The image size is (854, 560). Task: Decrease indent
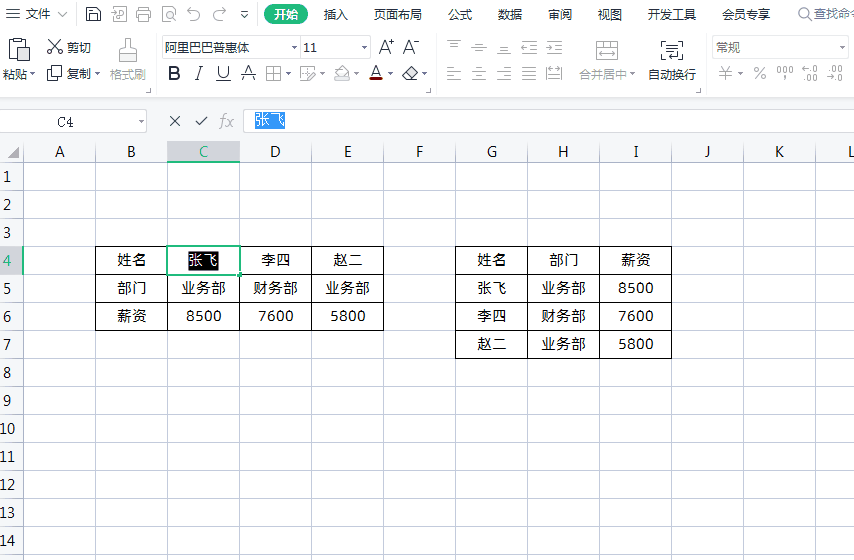coord(529,47)
